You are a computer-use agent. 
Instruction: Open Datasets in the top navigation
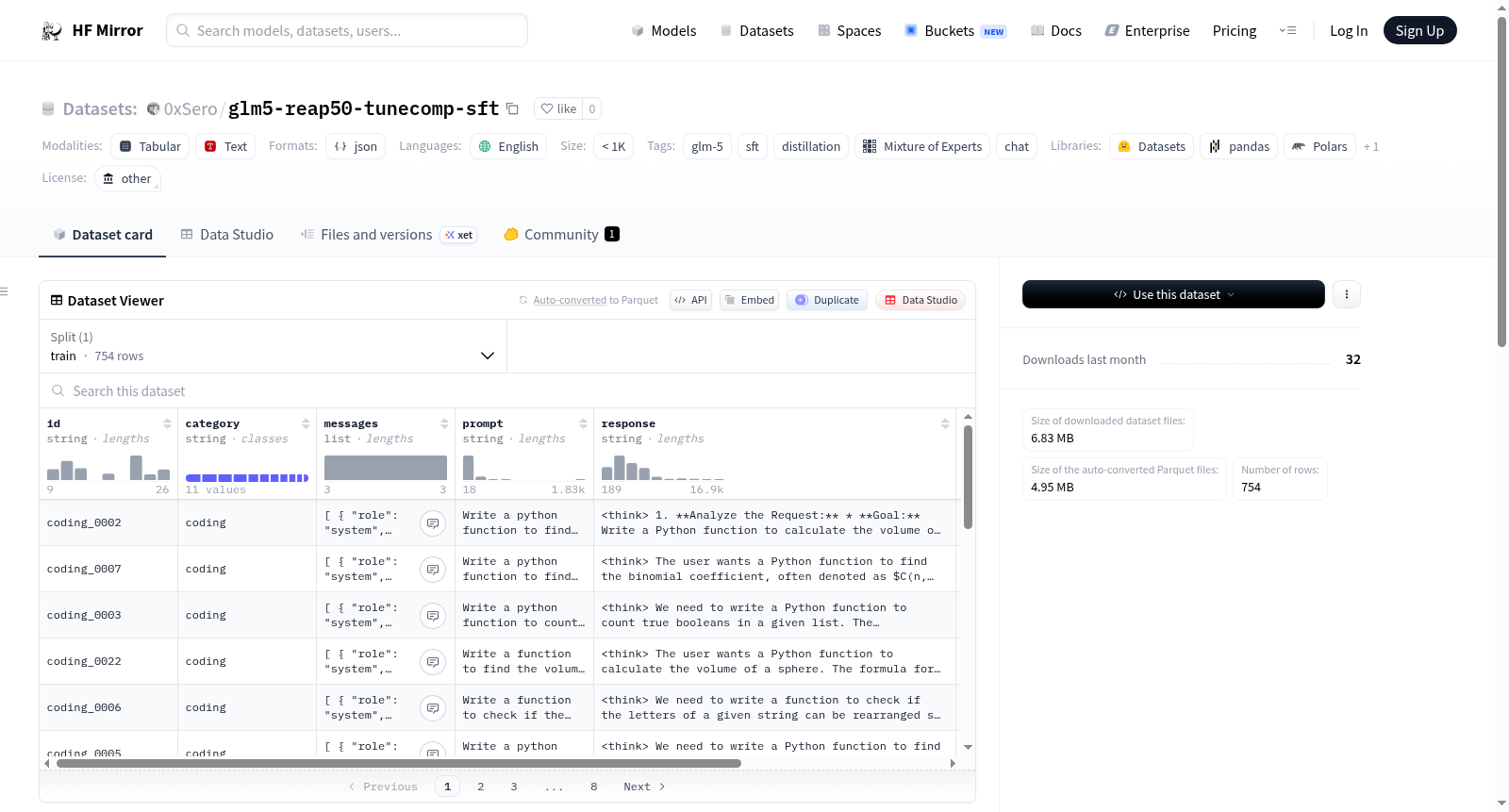757,31
